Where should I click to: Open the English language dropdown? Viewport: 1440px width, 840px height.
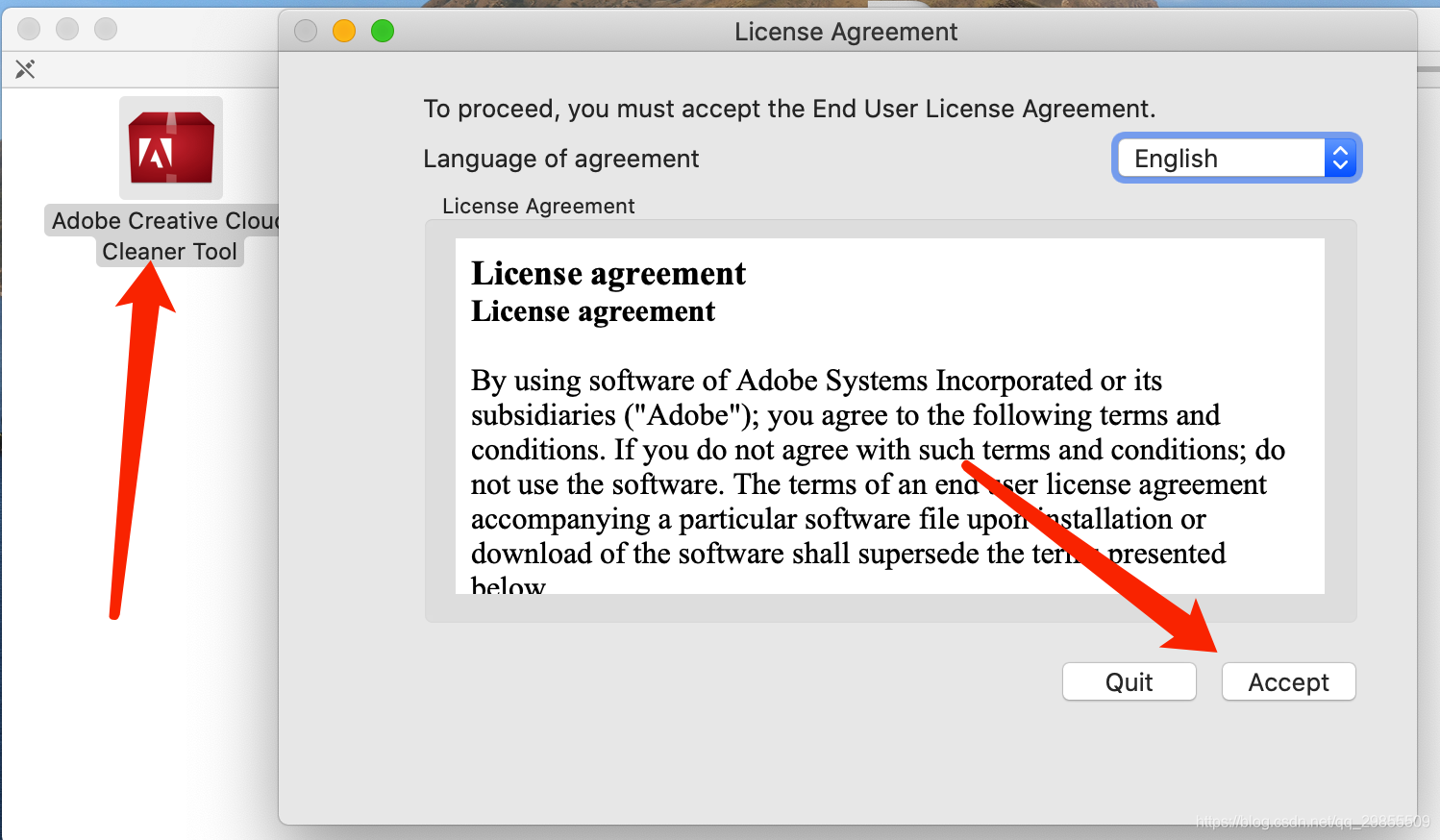tap(1236, 158)
